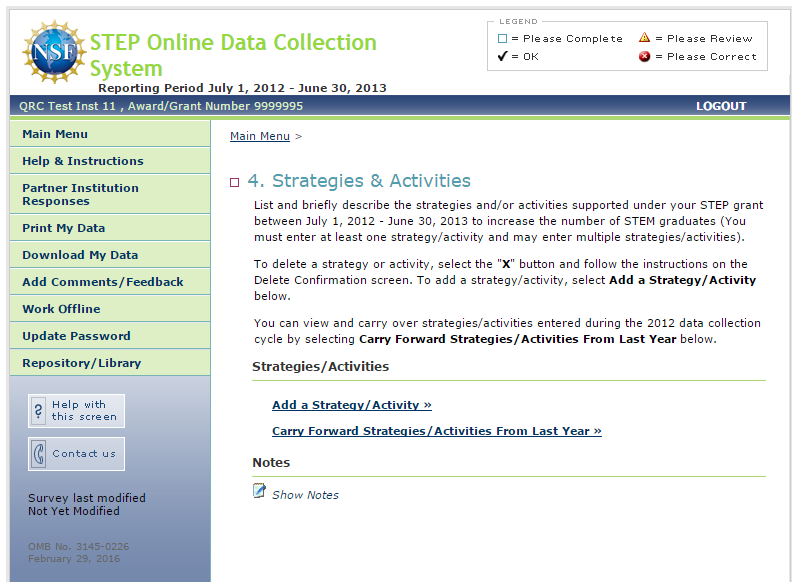794x582 pixels.
Task: Click the LOGOUT button
Action: click(721, 106)
